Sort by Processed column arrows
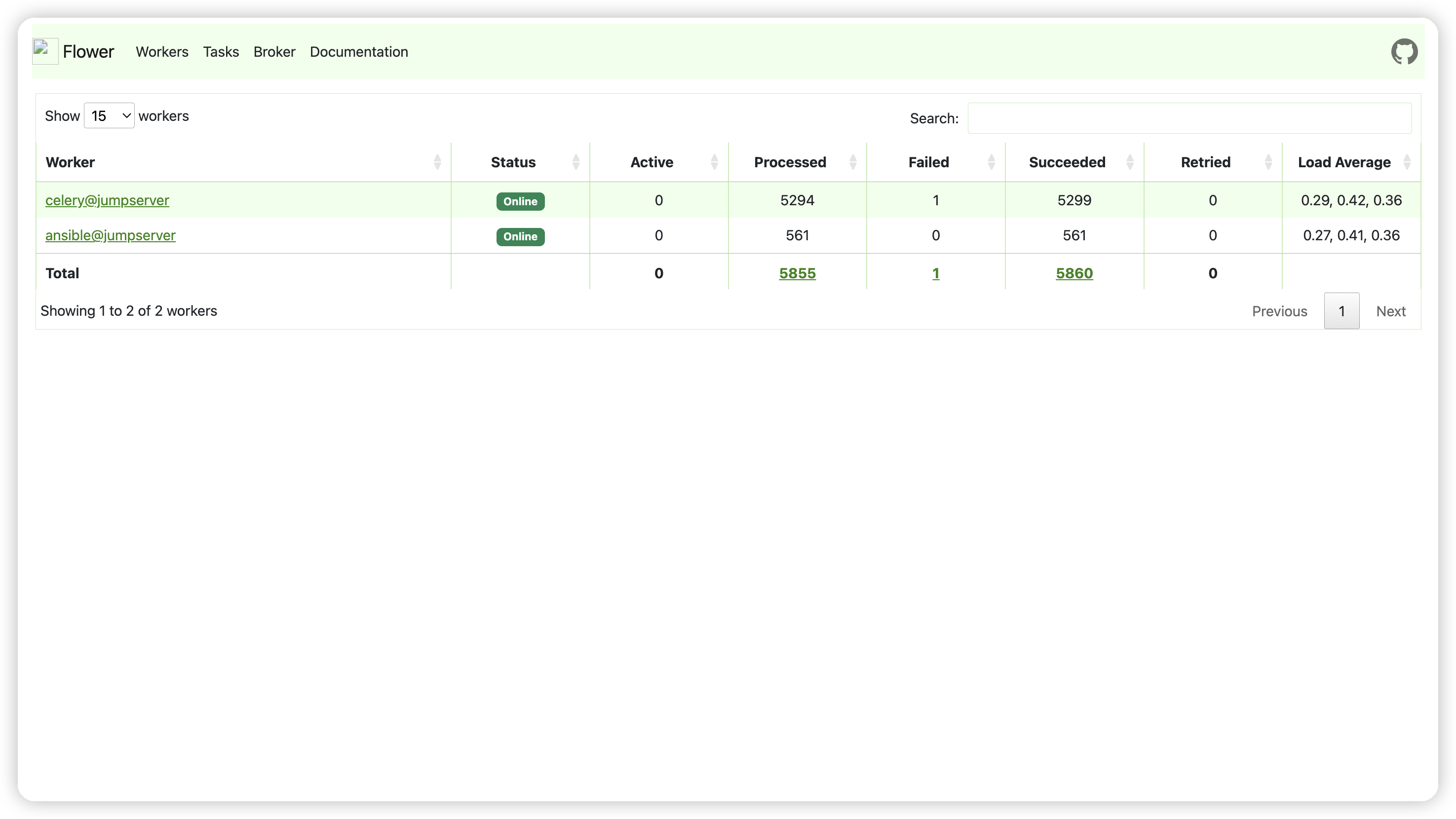Screen dimensions: 1456x819 pos(852,162)
